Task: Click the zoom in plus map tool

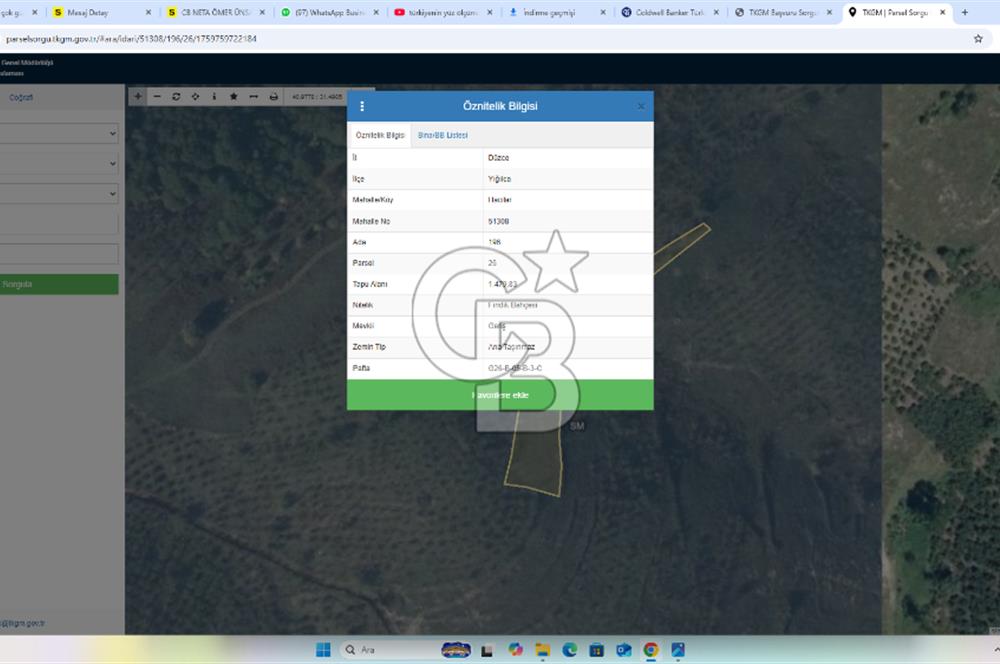Action: (137, 97)
